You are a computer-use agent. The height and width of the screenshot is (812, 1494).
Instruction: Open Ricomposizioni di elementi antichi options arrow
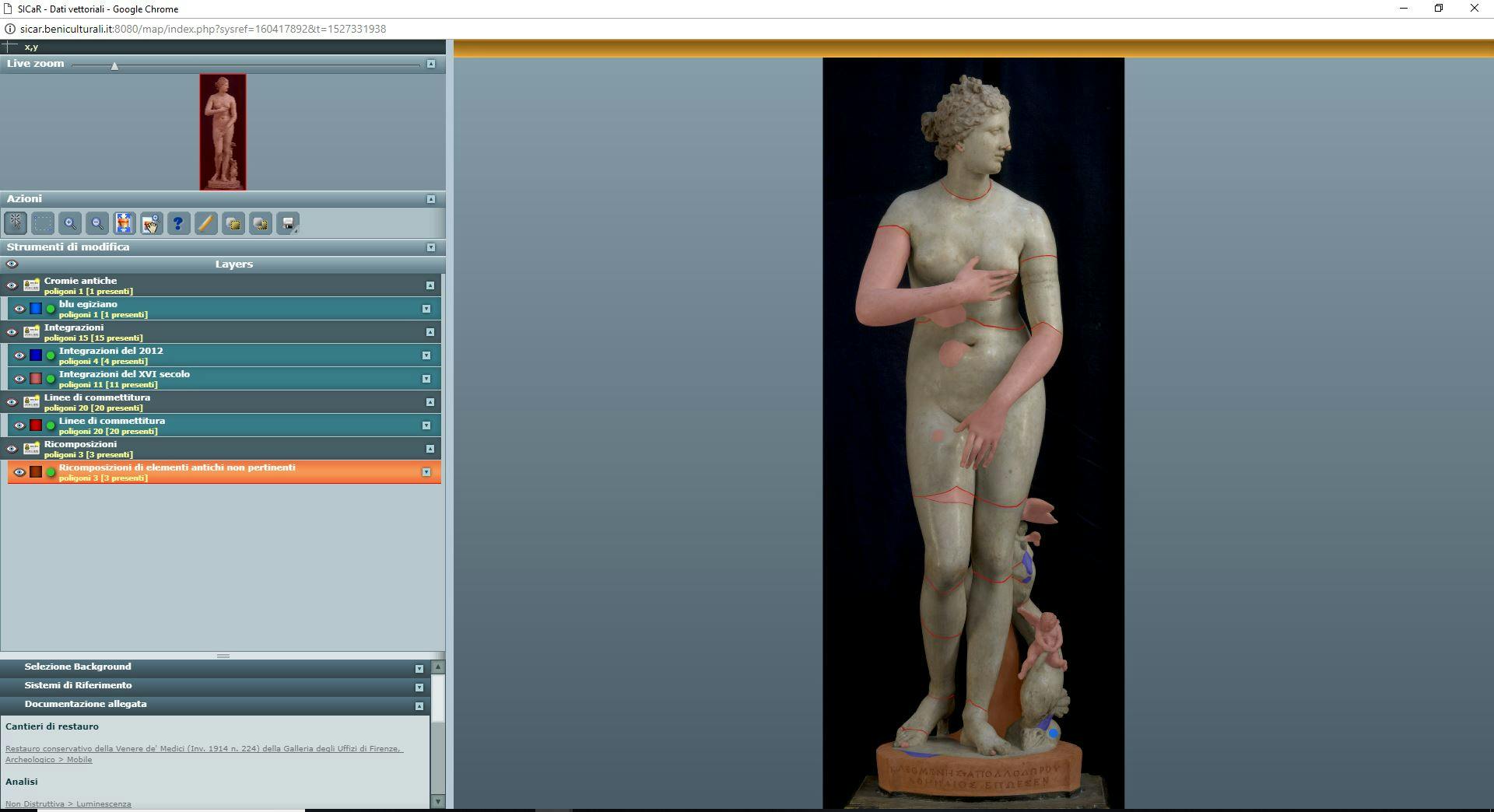pos(426,472)
